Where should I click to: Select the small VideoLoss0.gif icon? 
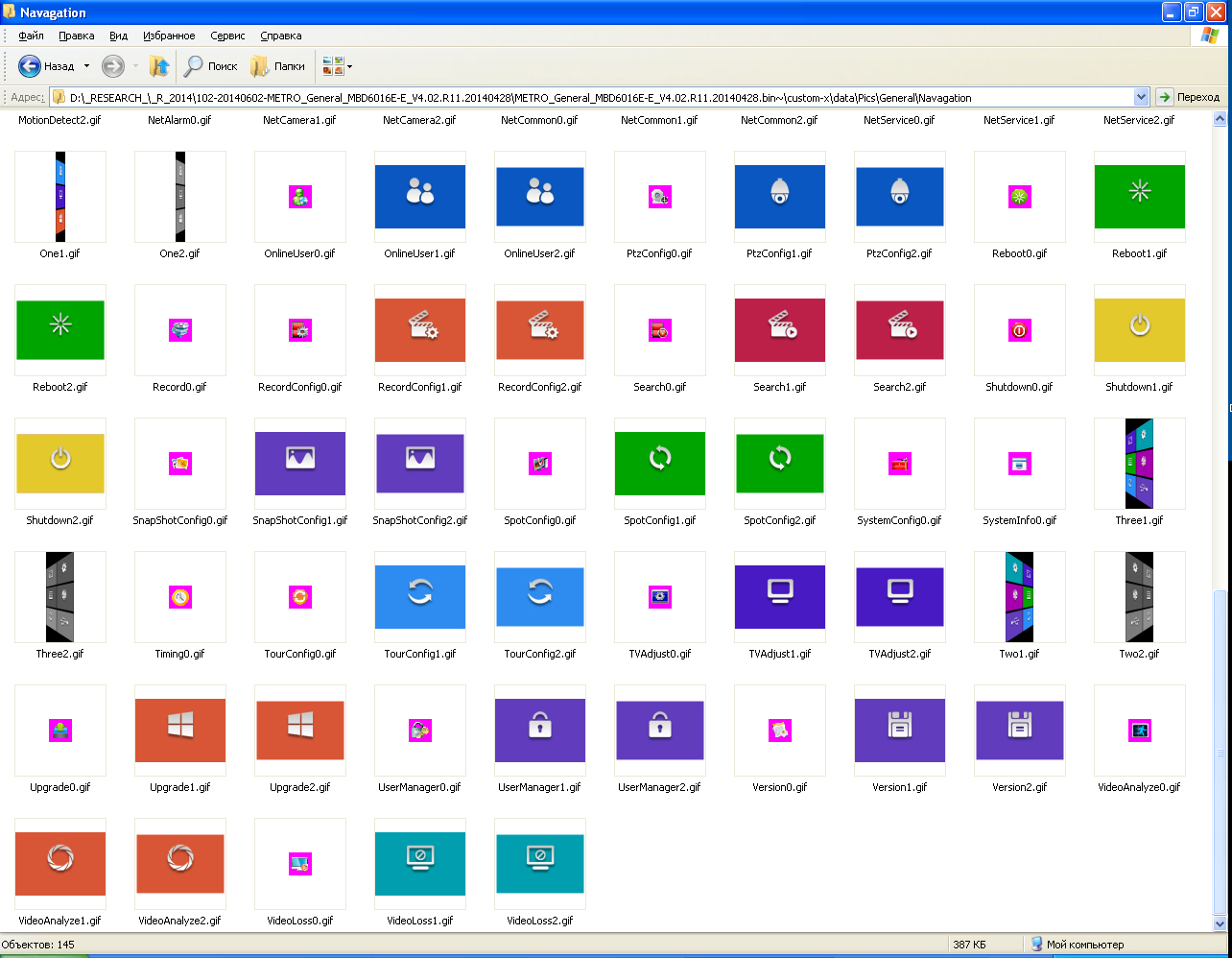coord(299,864)
